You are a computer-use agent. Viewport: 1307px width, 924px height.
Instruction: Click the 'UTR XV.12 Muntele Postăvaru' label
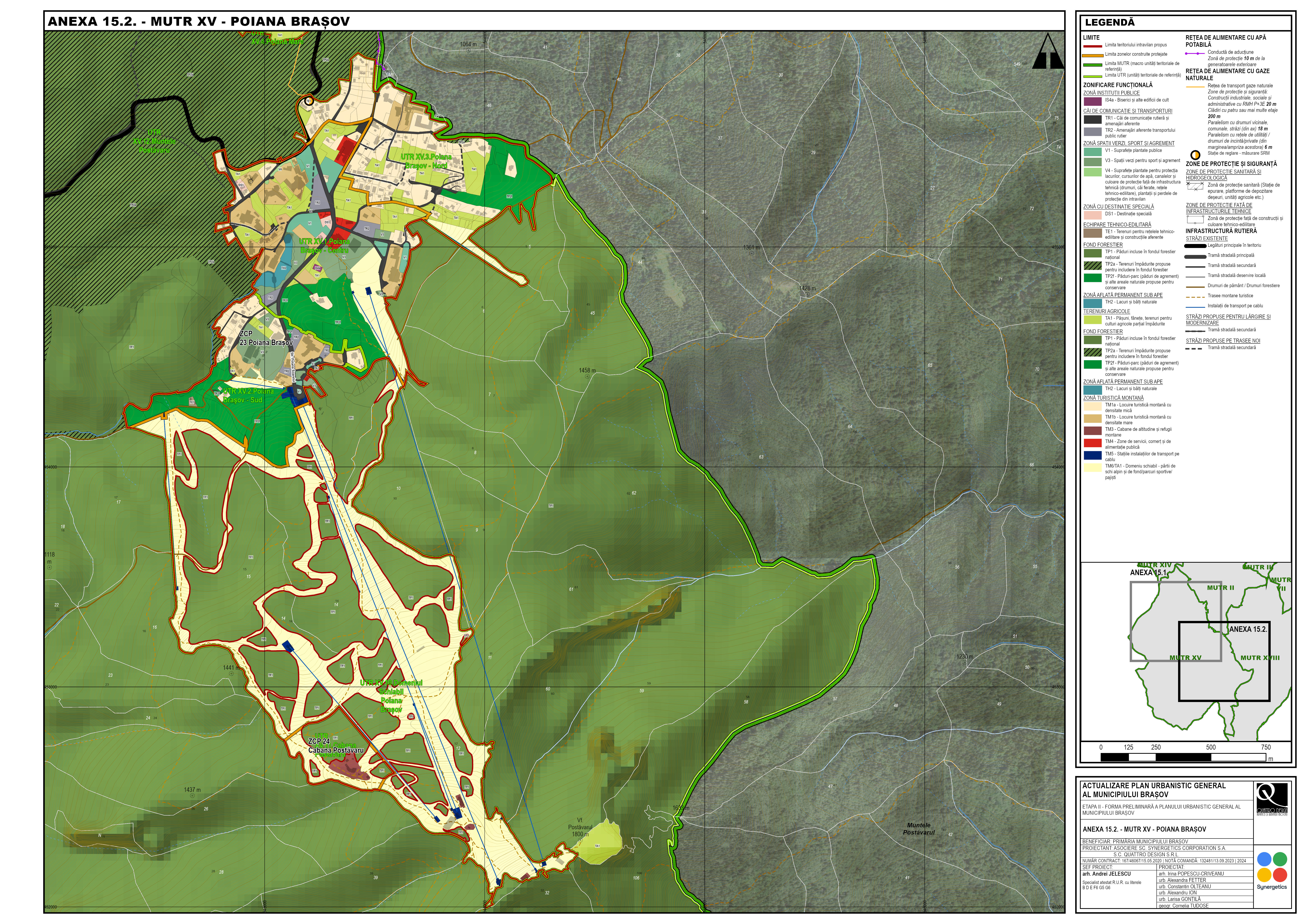point(154,141)
